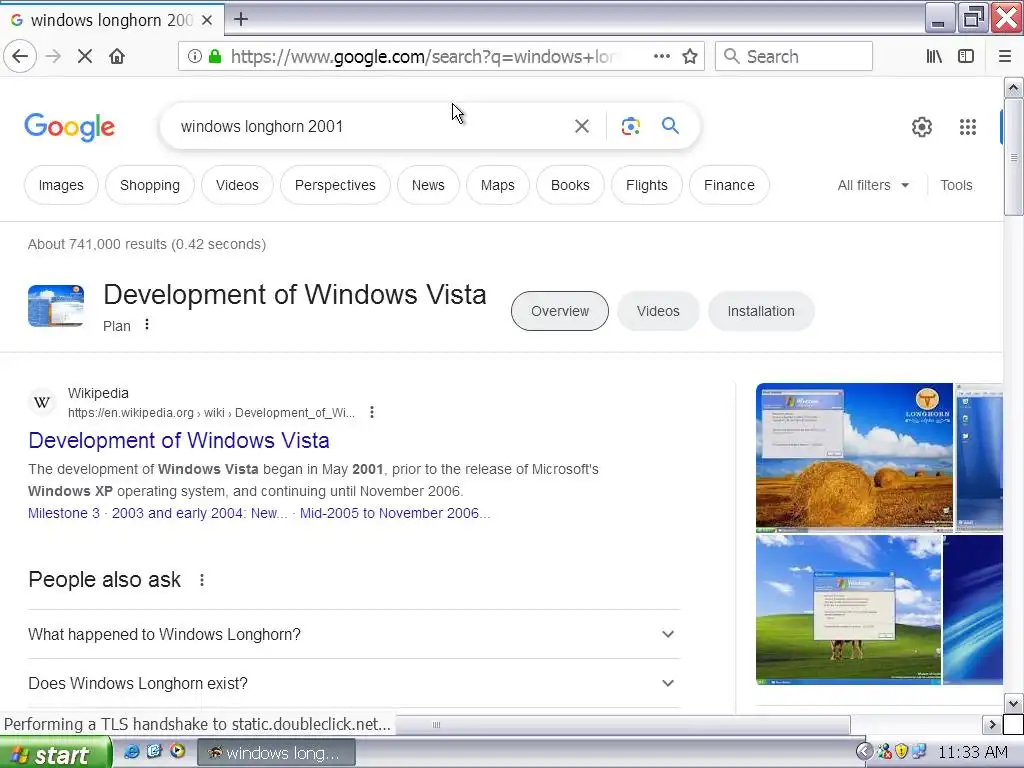
Task: Switch to 'windows long...' taskbar window
Action: (x=276, y=753)
